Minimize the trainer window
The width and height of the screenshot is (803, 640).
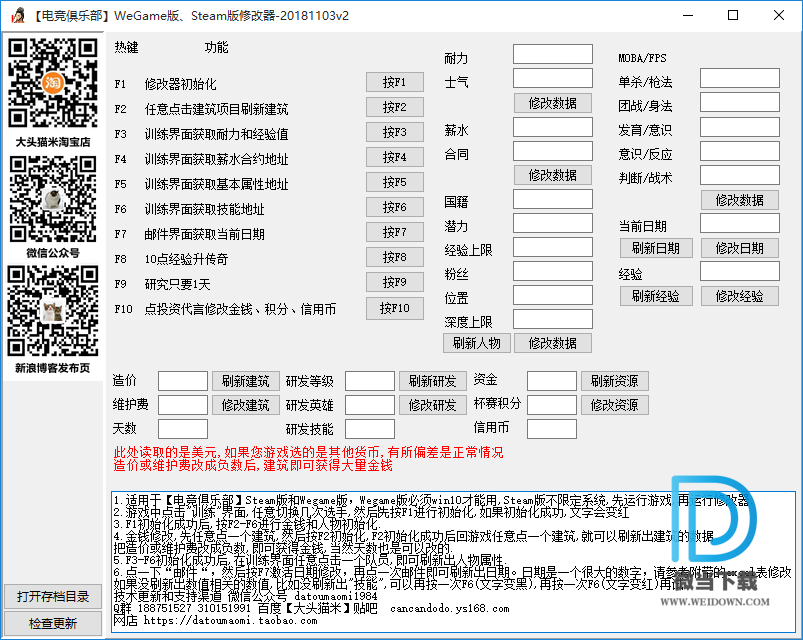688,15
